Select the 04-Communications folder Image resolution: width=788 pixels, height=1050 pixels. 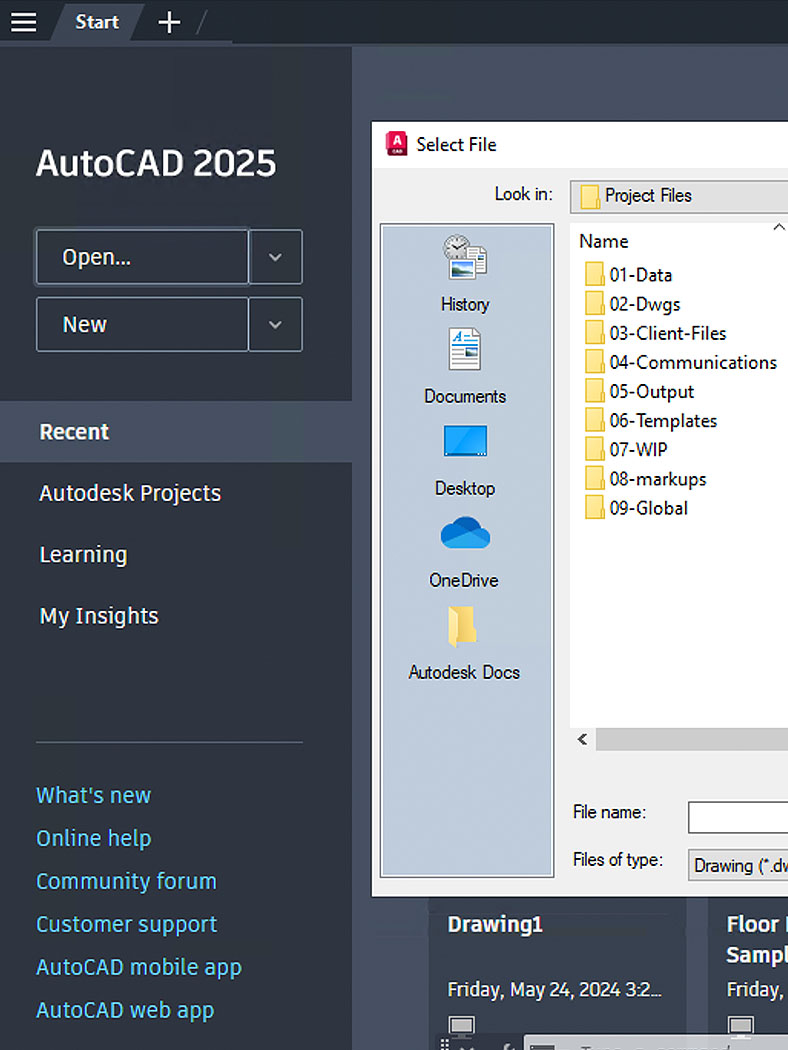point(680,362)
